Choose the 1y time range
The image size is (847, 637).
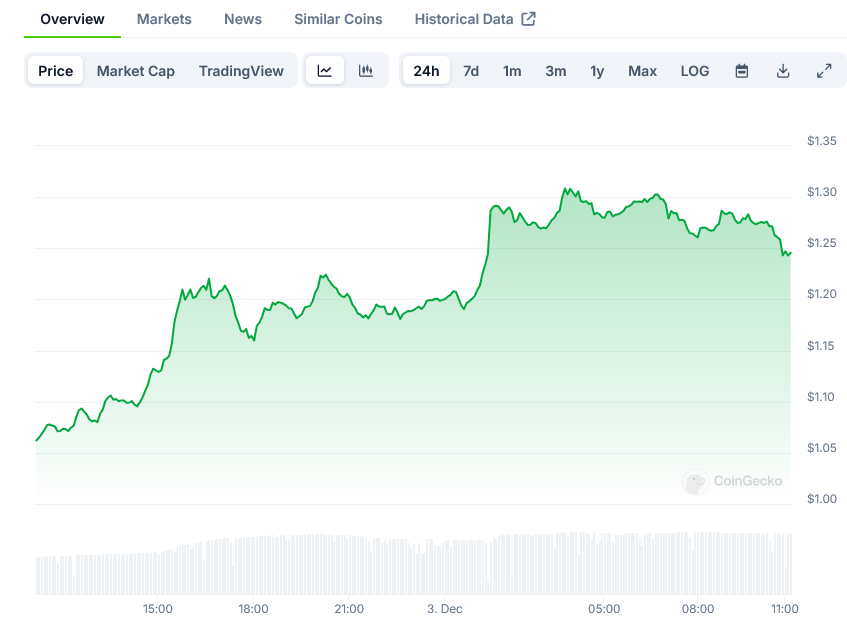[x=597, y=71]
